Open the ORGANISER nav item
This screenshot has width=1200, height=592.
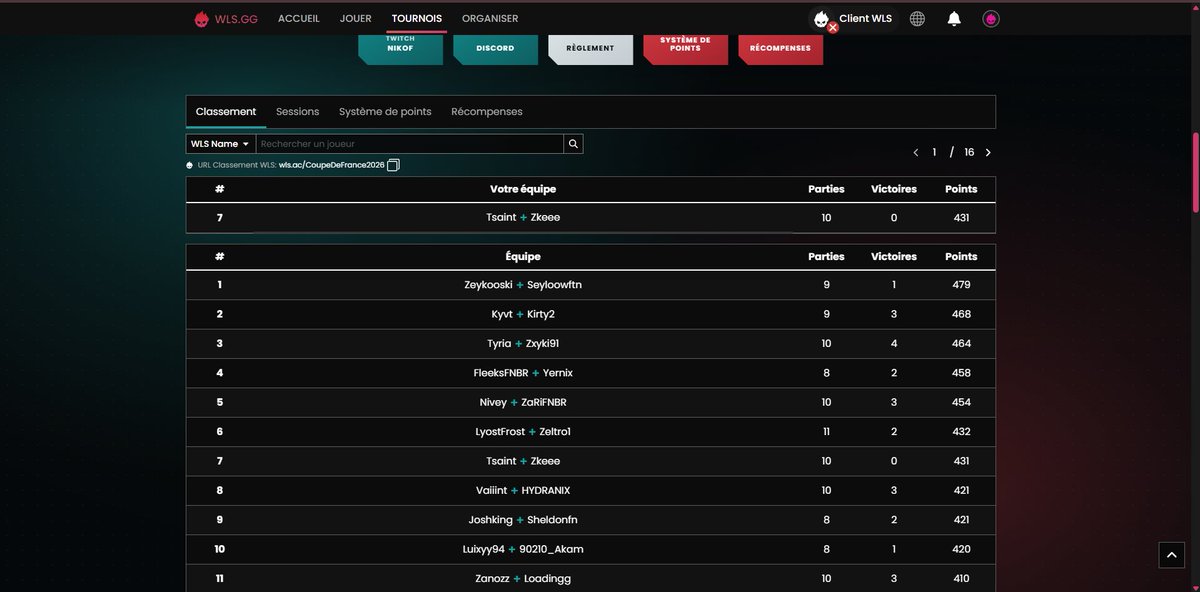coord(490,19)
